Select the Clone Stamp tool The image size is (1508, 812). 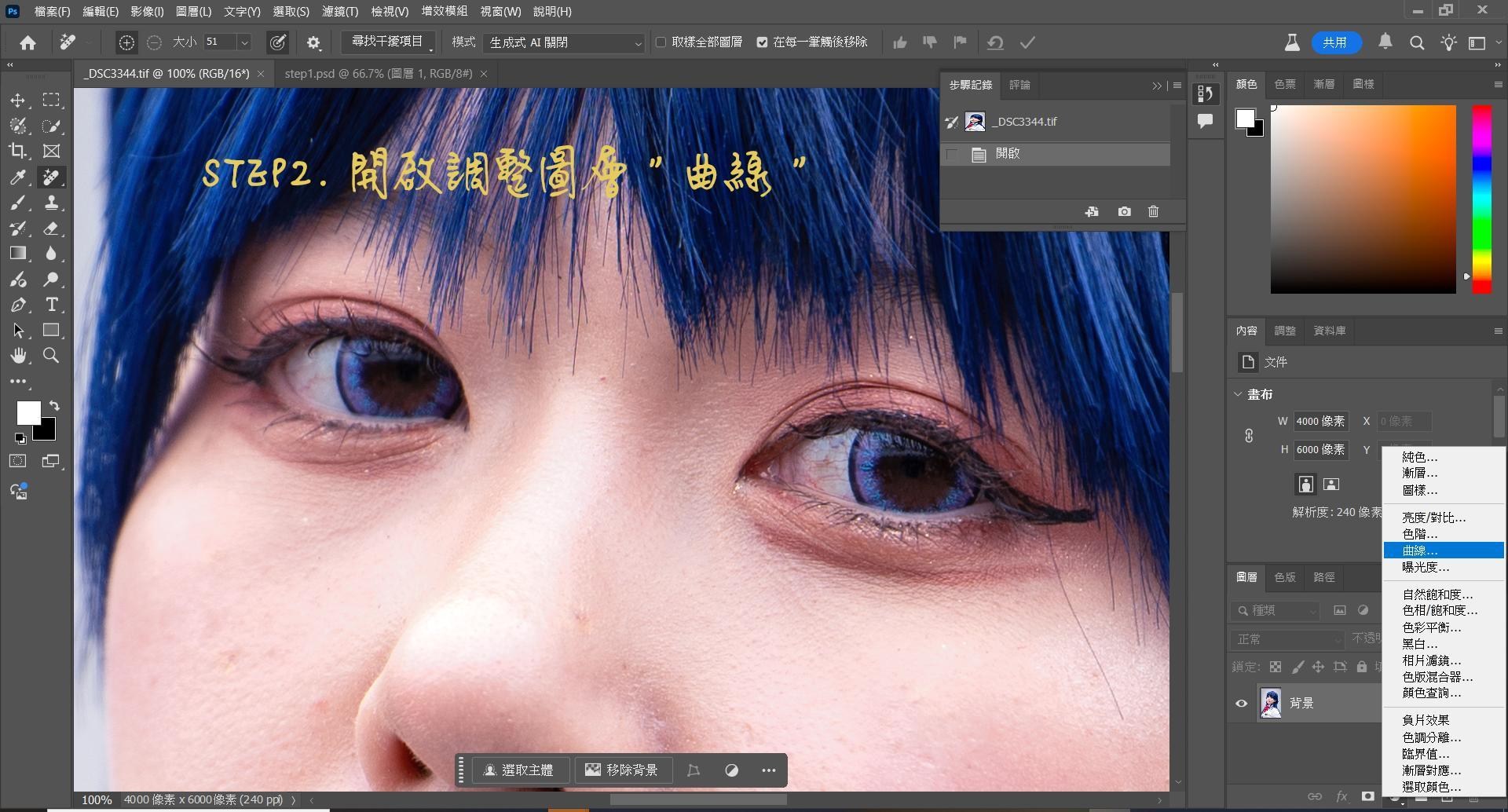click(x=51, y=203)
